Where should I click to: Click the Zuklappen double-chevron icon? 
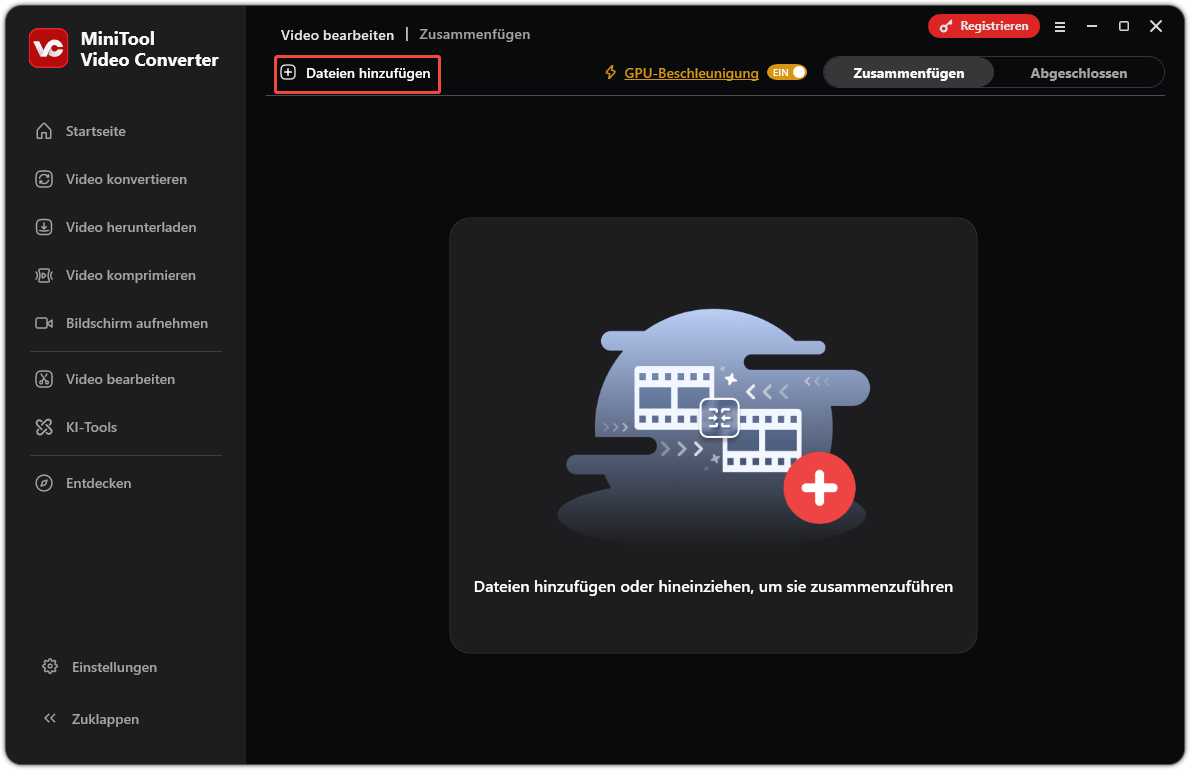tap(50, 718)
